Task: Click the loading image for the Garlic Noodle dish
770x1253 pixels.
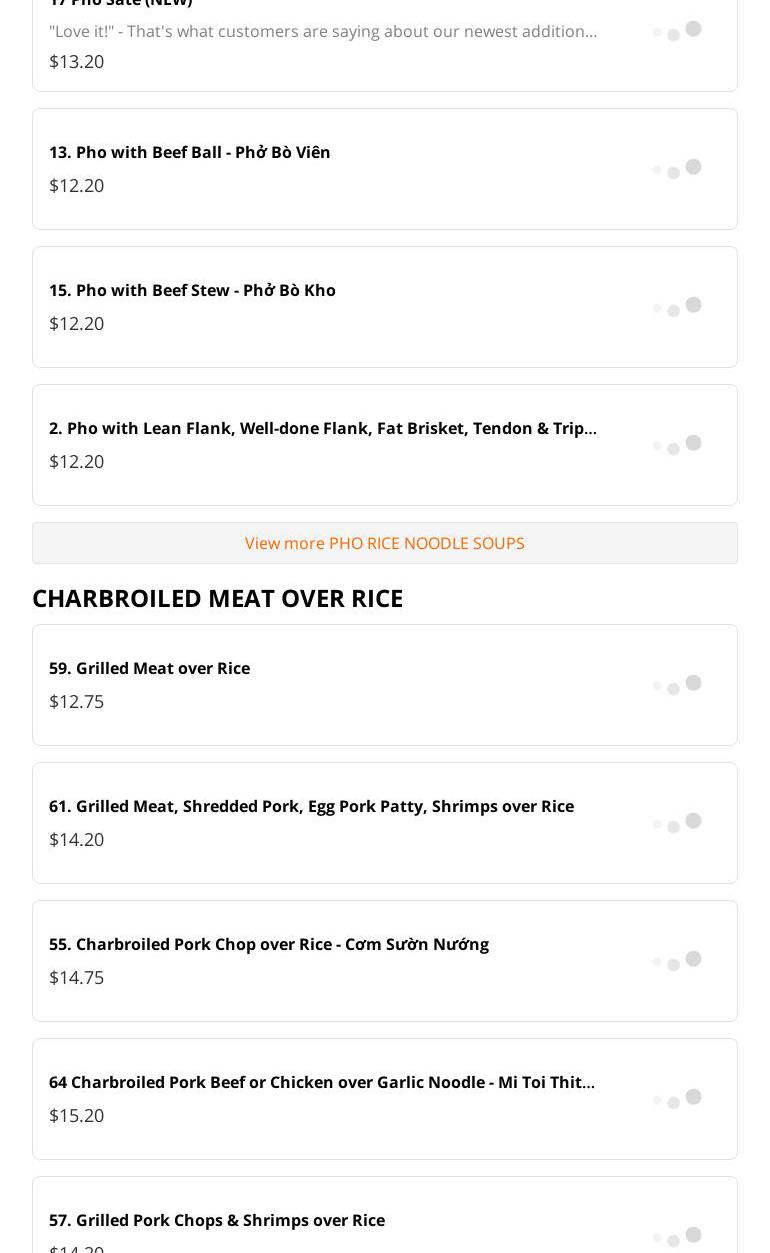Action: (677, 1099)
